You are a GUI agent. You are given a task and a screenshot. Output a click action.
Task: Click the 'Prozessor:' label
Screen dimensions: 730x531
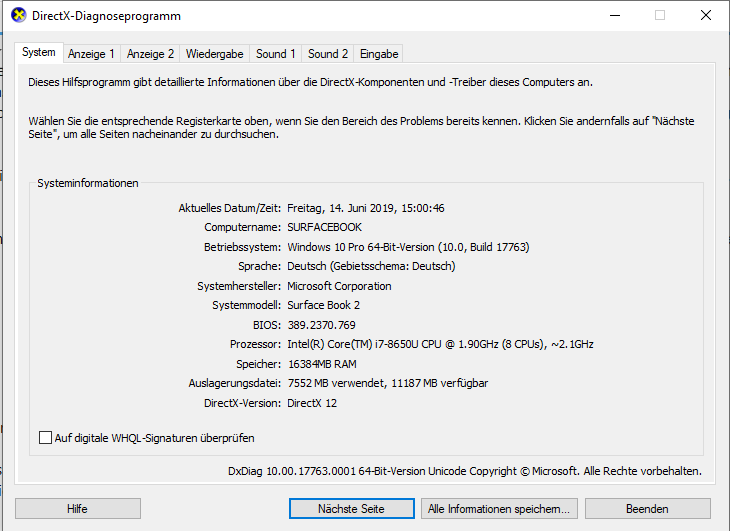click(256, 344)
